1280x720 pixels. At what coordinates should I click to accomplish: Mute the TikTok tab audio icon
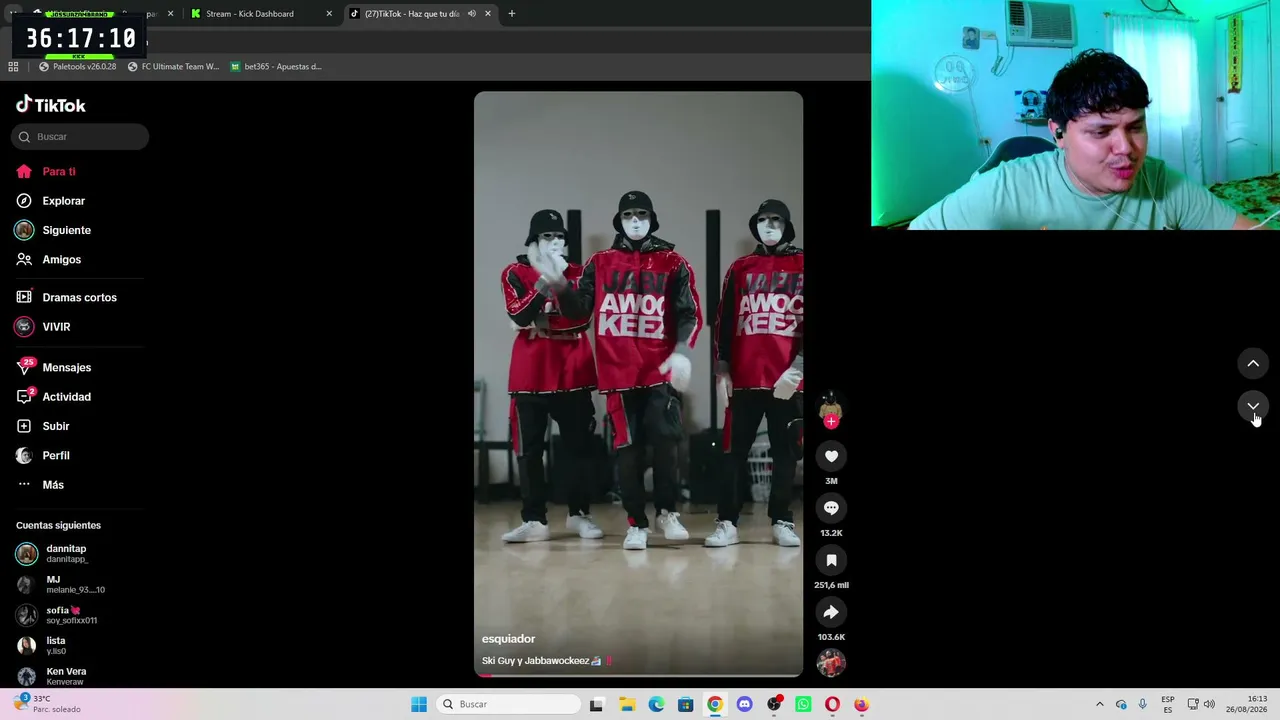click(x=472, y=14)
